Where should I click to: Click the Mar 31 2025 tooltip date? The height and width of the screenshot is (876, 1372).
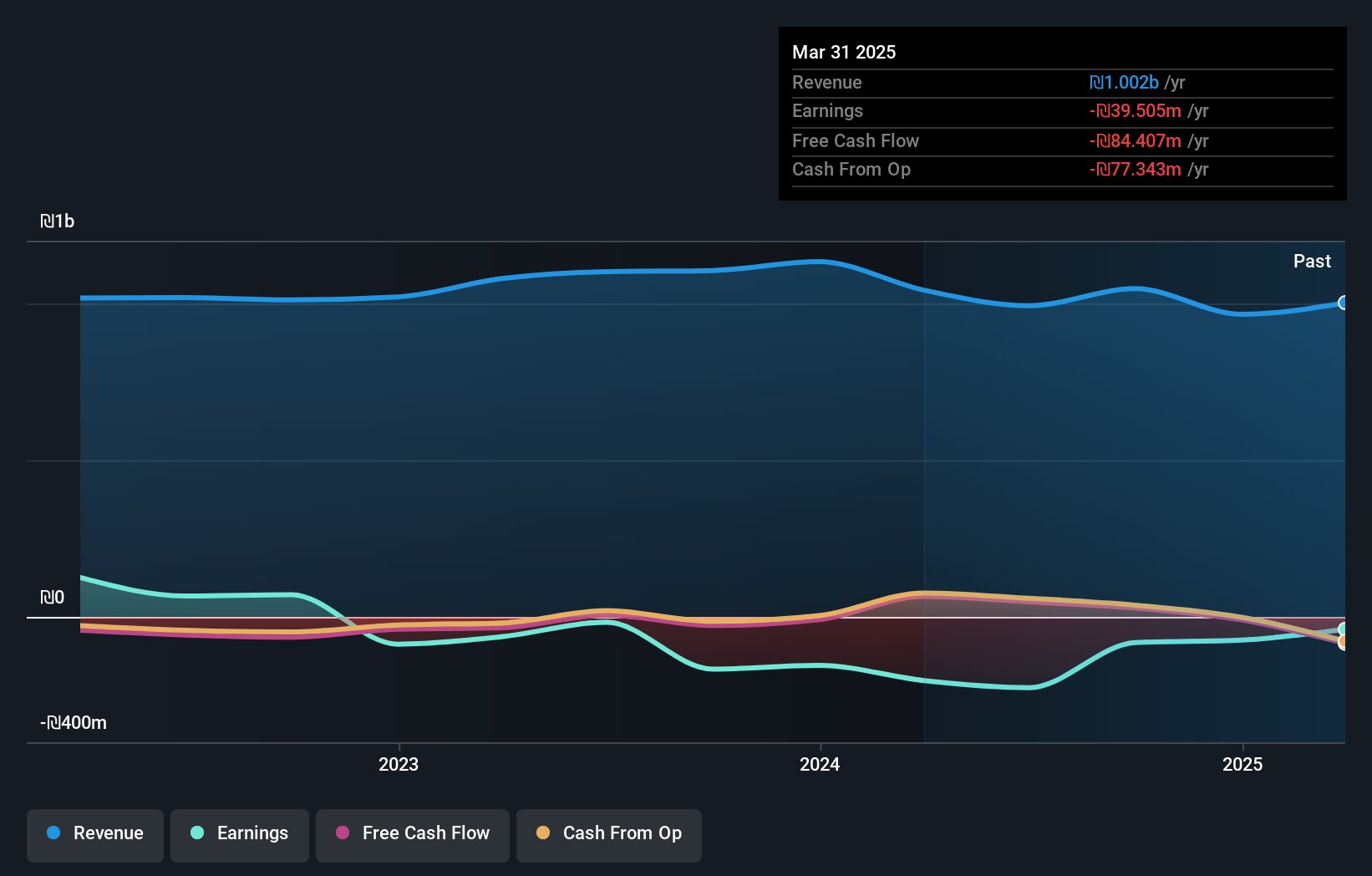tap(844, 52)
